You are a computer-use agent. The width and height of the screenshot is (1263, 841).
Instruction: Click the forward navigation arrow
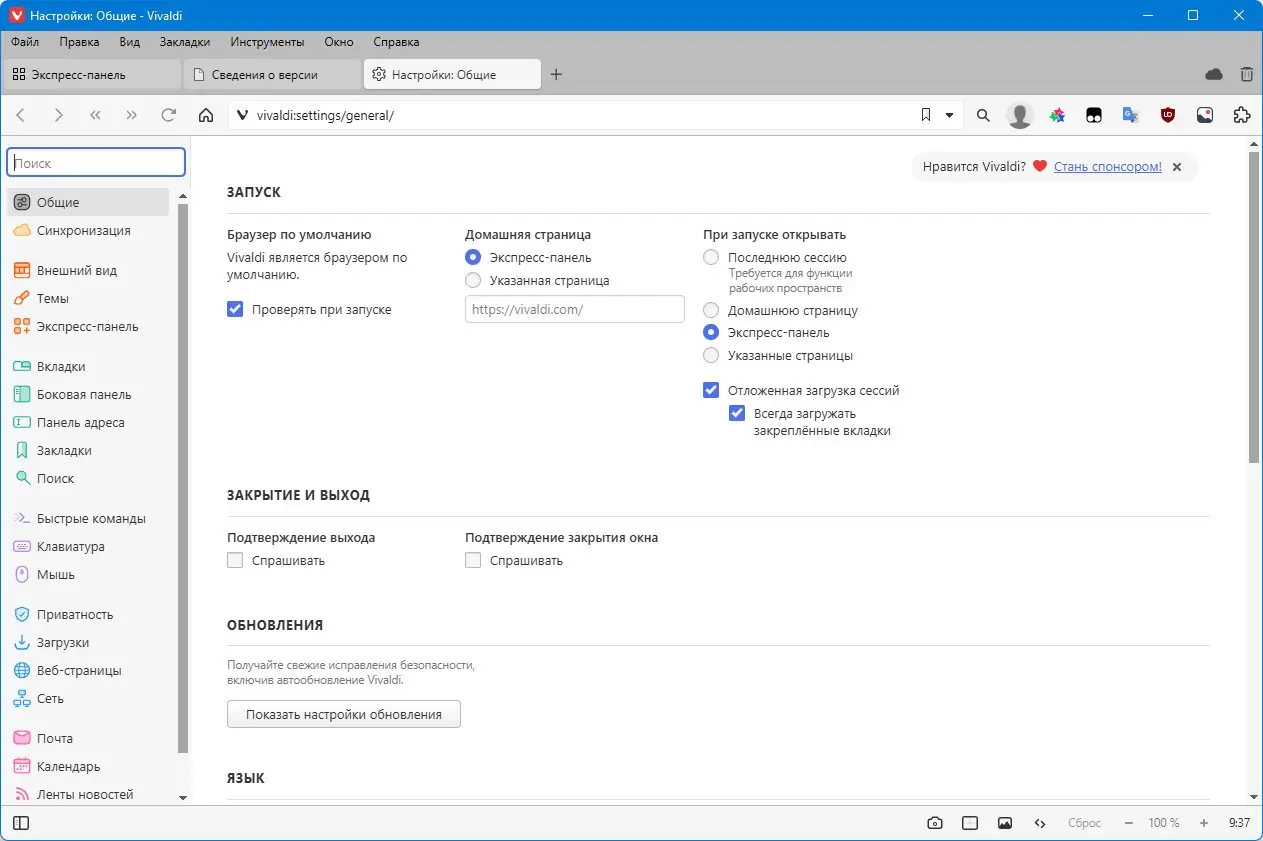[x=58, y=115]
